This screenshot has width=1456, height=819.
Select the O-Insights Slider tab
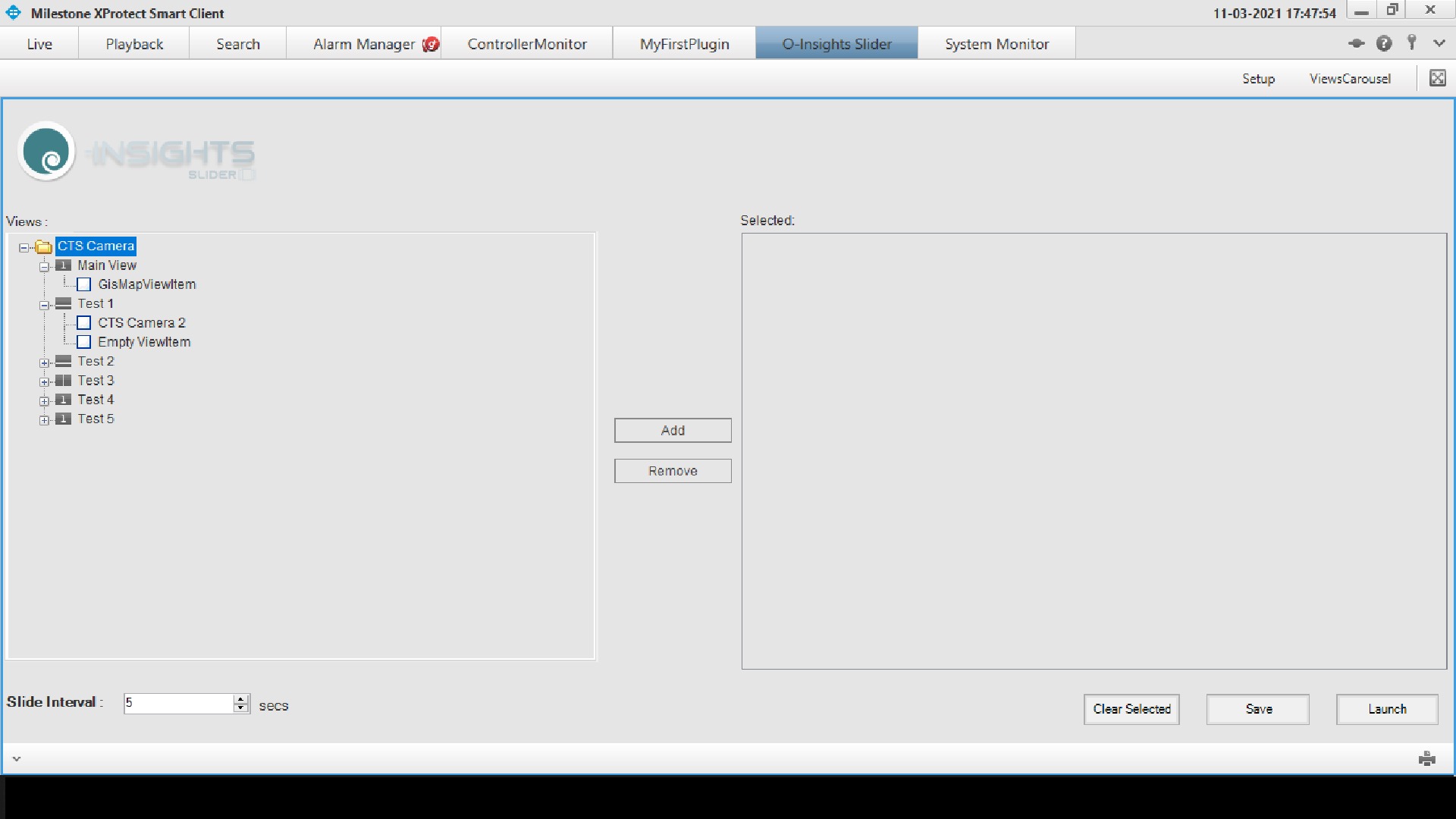click(837, 44)
